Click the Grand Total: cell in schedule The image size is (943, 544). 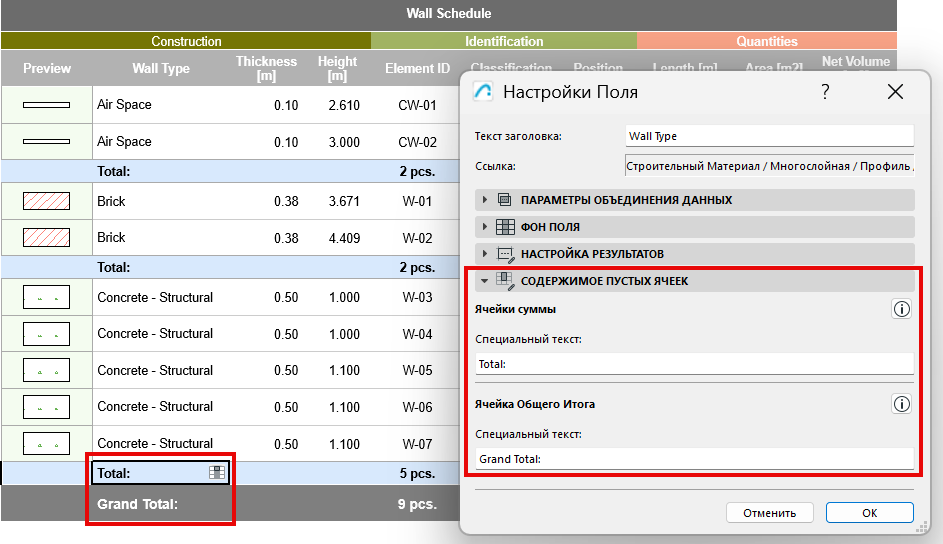138,504
